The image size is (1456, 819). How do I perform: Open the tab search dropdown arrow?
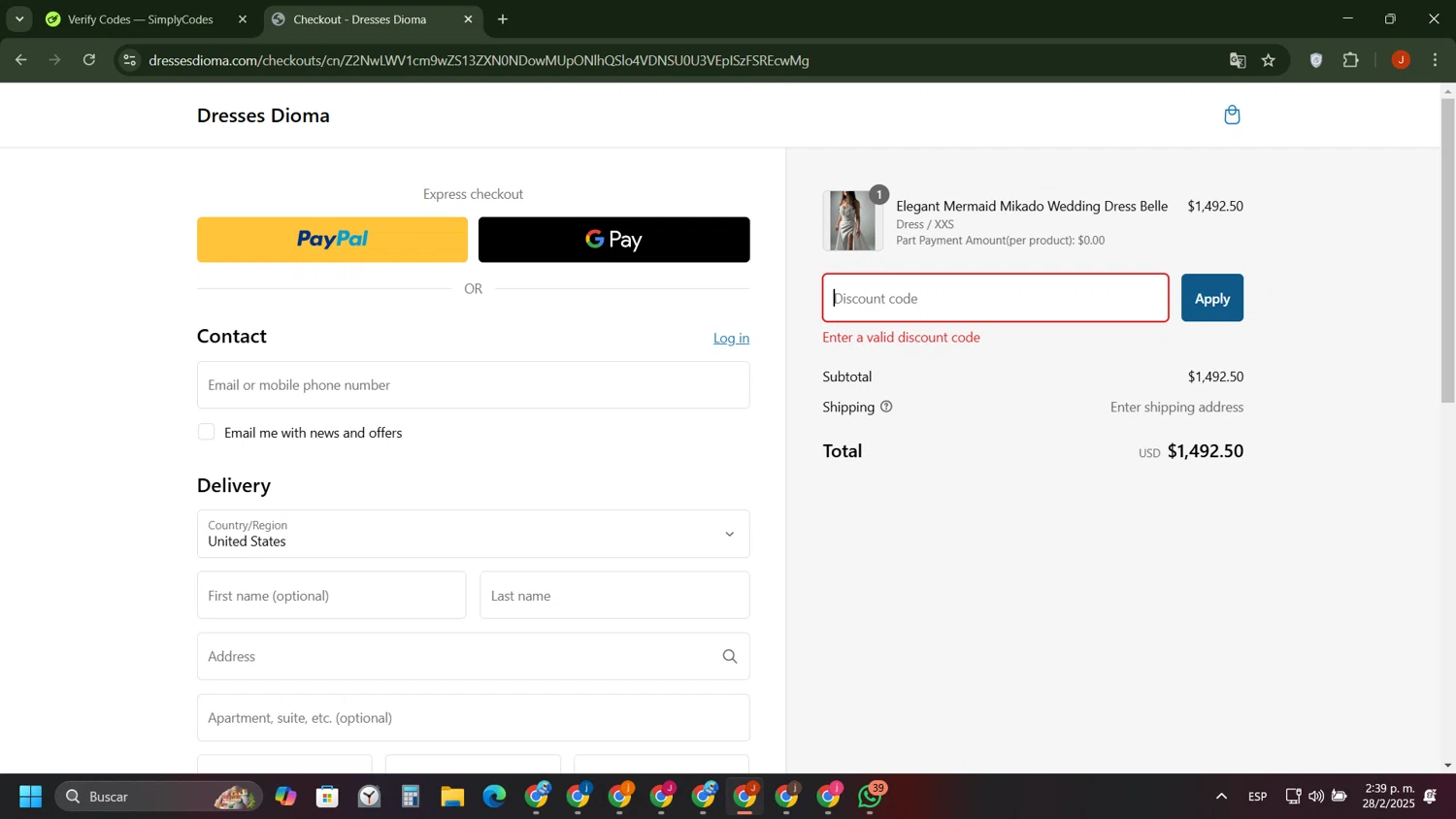pos(18,19)
